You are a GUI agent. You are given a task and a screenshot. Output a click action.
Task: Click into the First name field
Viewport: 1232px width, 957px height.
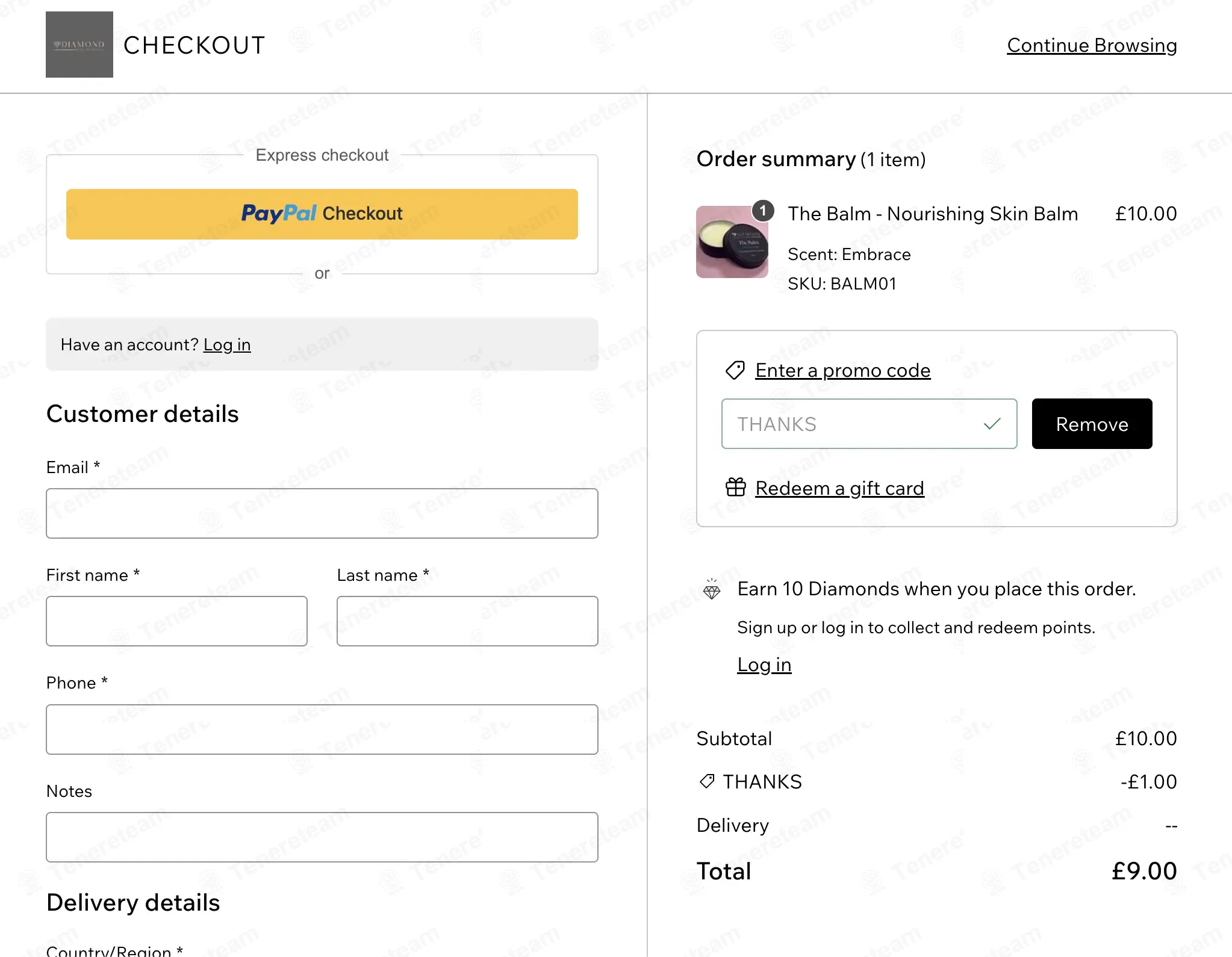pos(177,621)
